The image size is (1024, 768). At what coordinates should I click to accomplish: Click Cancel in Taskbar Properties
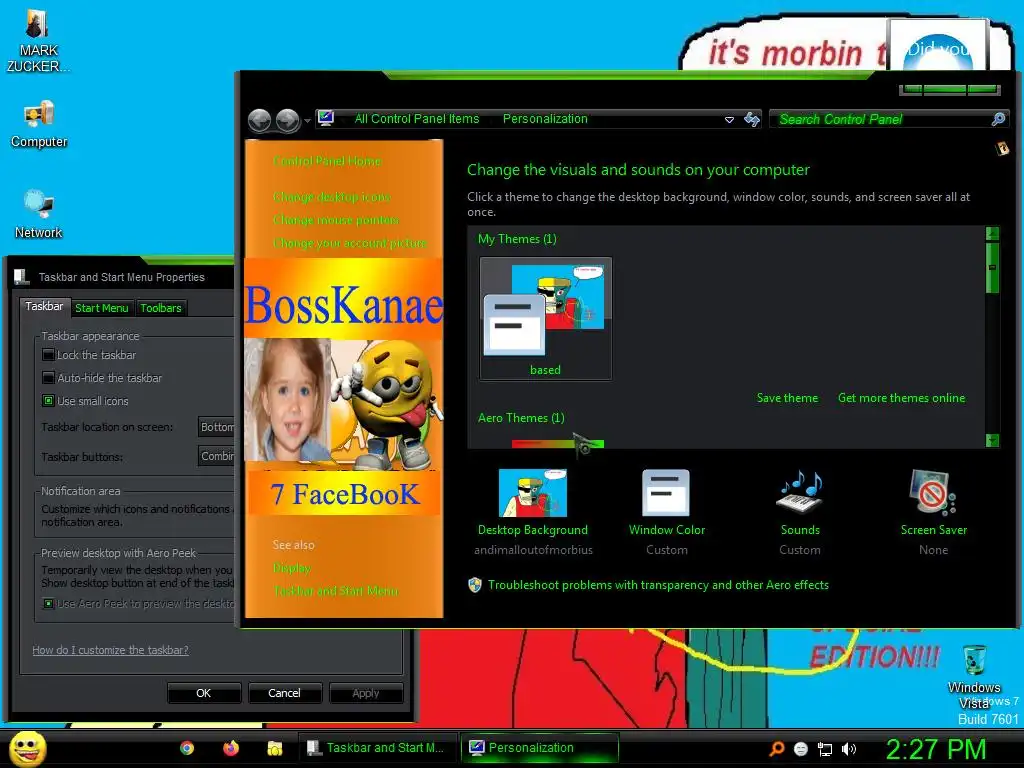pyautogui.click(x=285, y=693)
